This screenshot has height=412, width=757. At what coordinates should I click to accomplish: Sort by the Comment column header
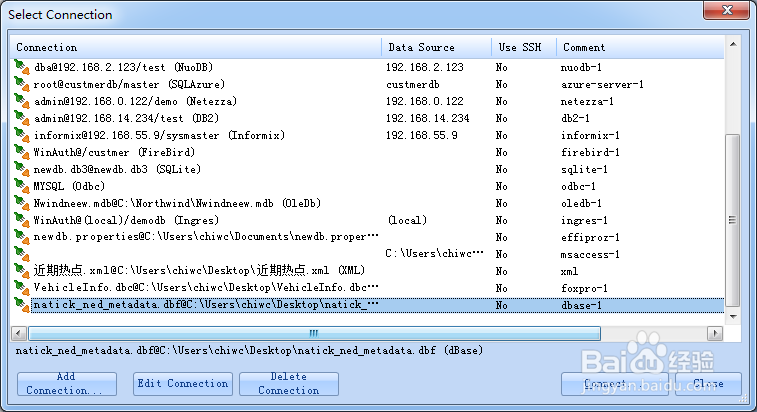(x=640, y=47)
